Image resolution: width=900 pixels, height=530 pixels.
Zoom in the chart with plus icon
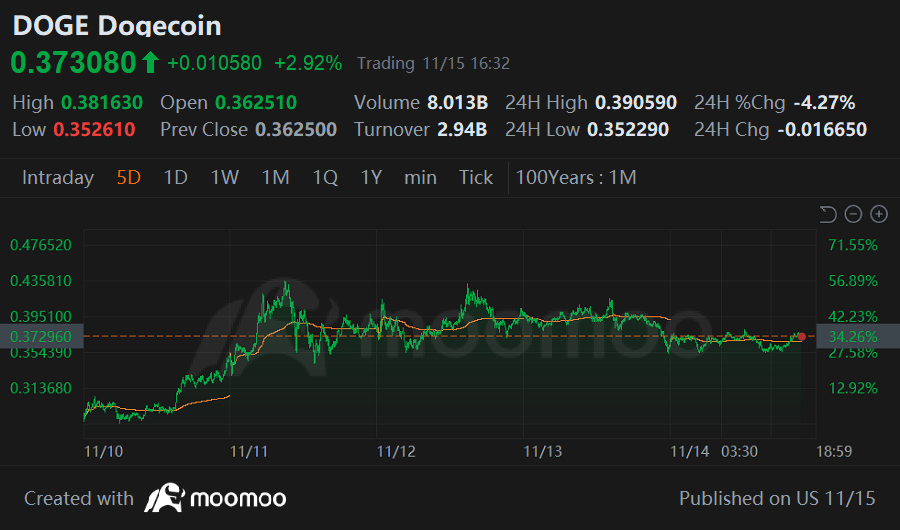[879, 214]
